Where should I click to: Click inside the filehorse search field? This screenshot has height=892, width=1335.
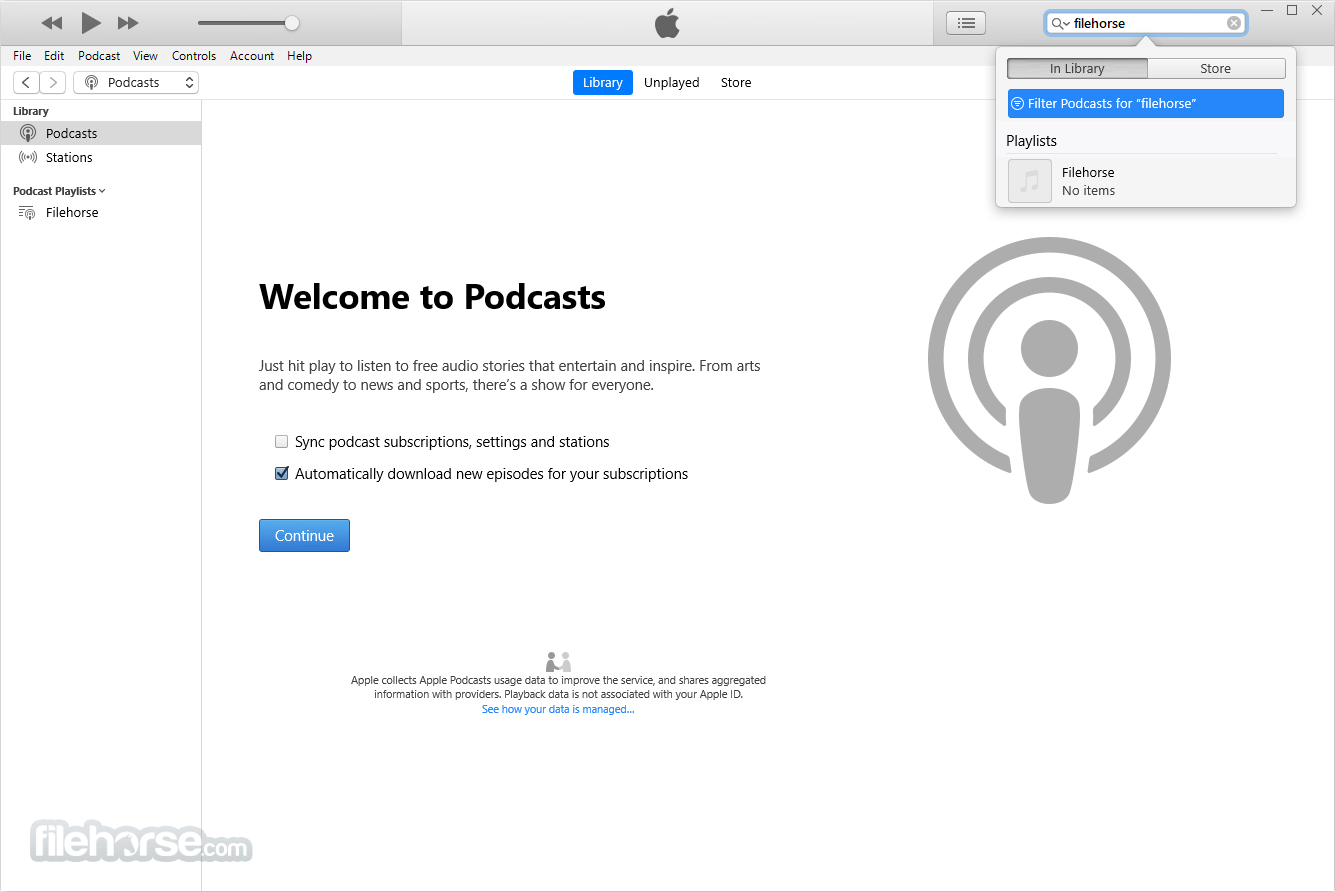[1147, 23]
